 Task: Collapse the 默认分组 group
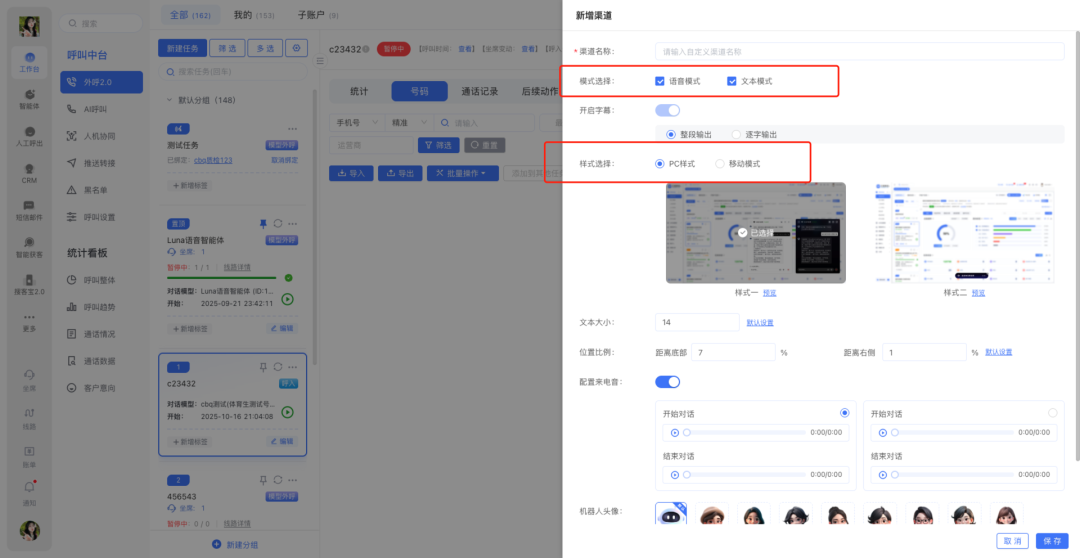tap(170, 100)
